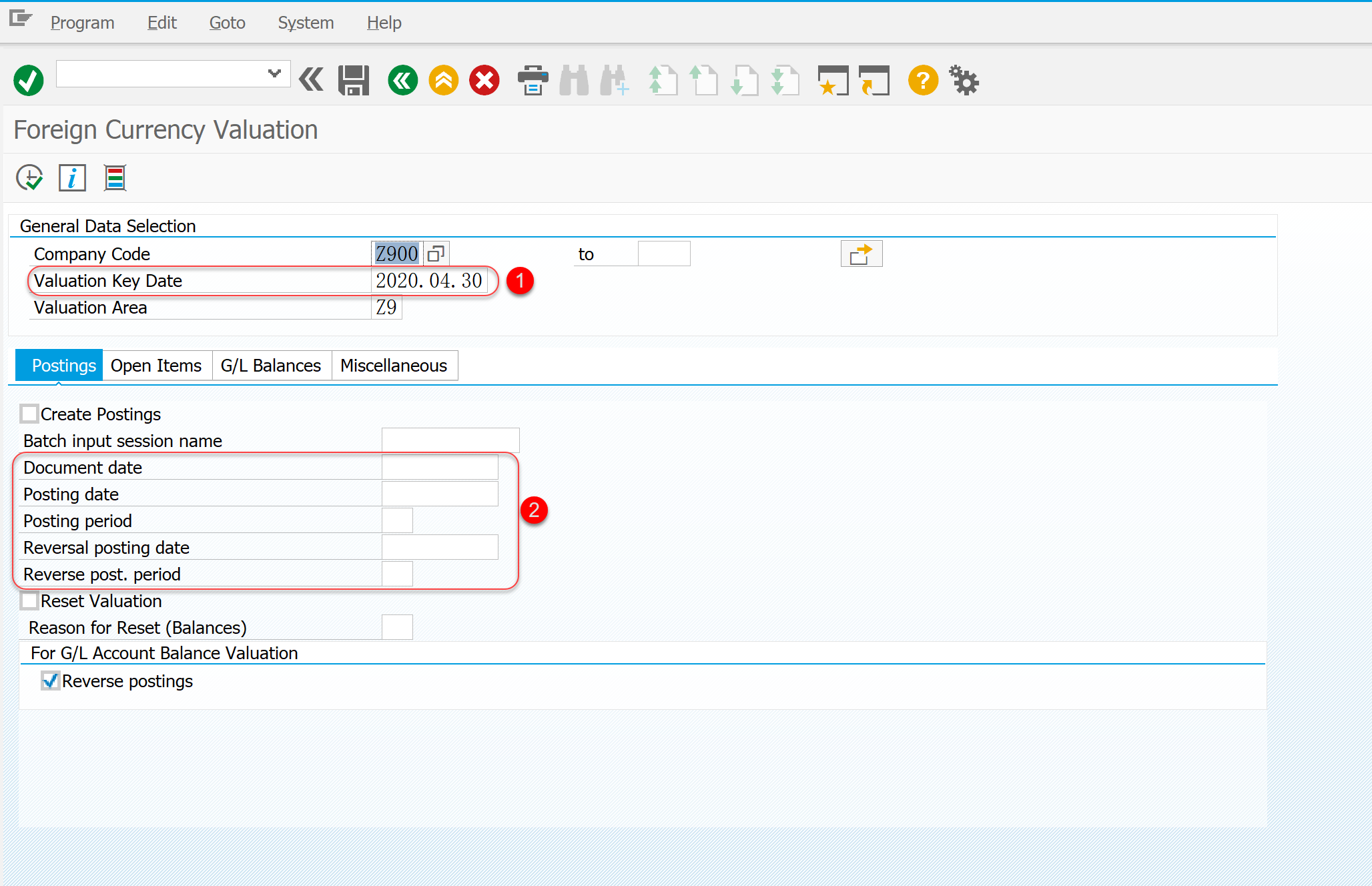The image size is (1372, 886).
Task: Enable the Create Postings checkbox
Action: [x=29, y=414]
